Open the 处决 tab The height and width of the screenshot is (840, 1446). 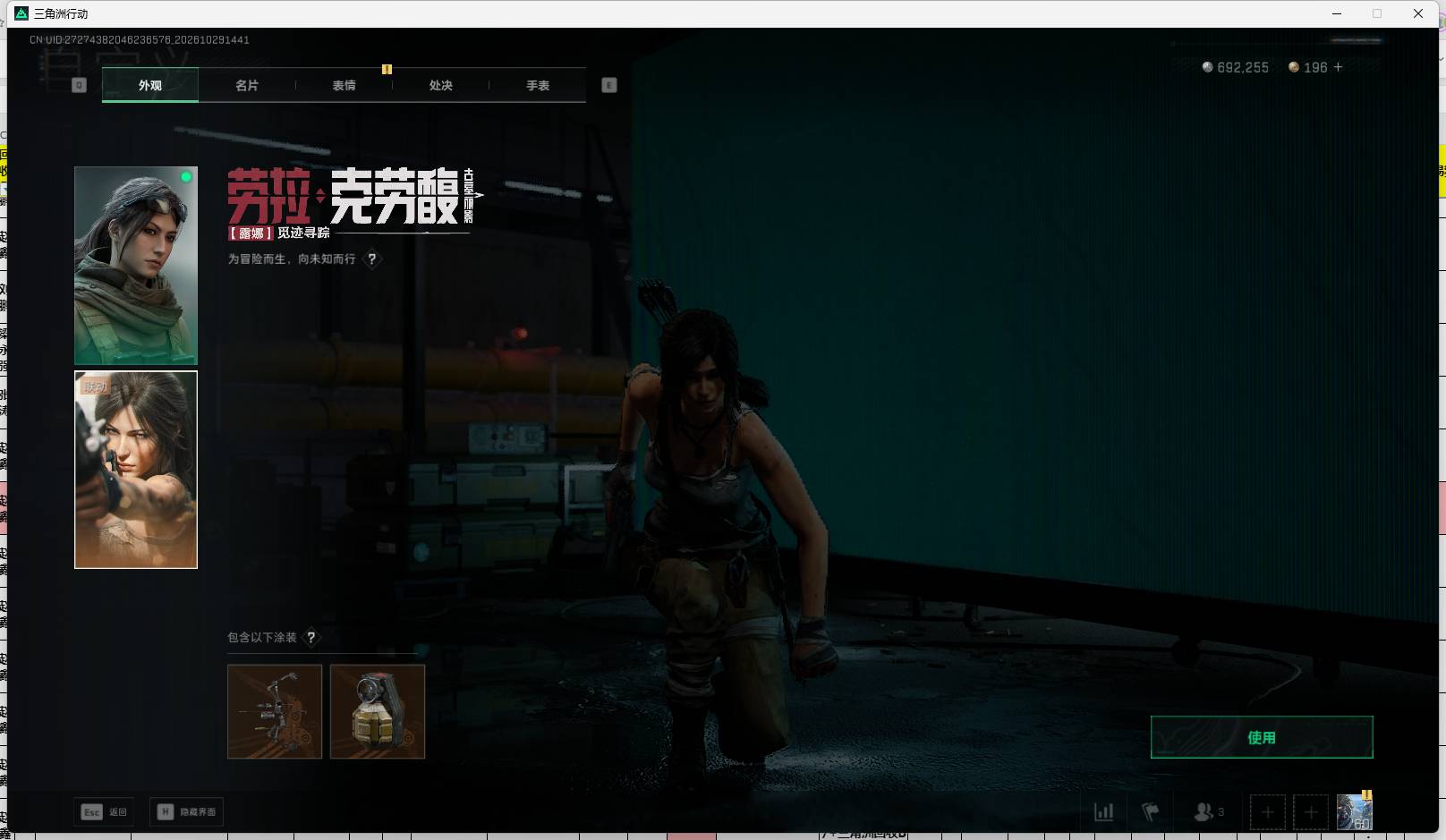[x=440, y=85]
